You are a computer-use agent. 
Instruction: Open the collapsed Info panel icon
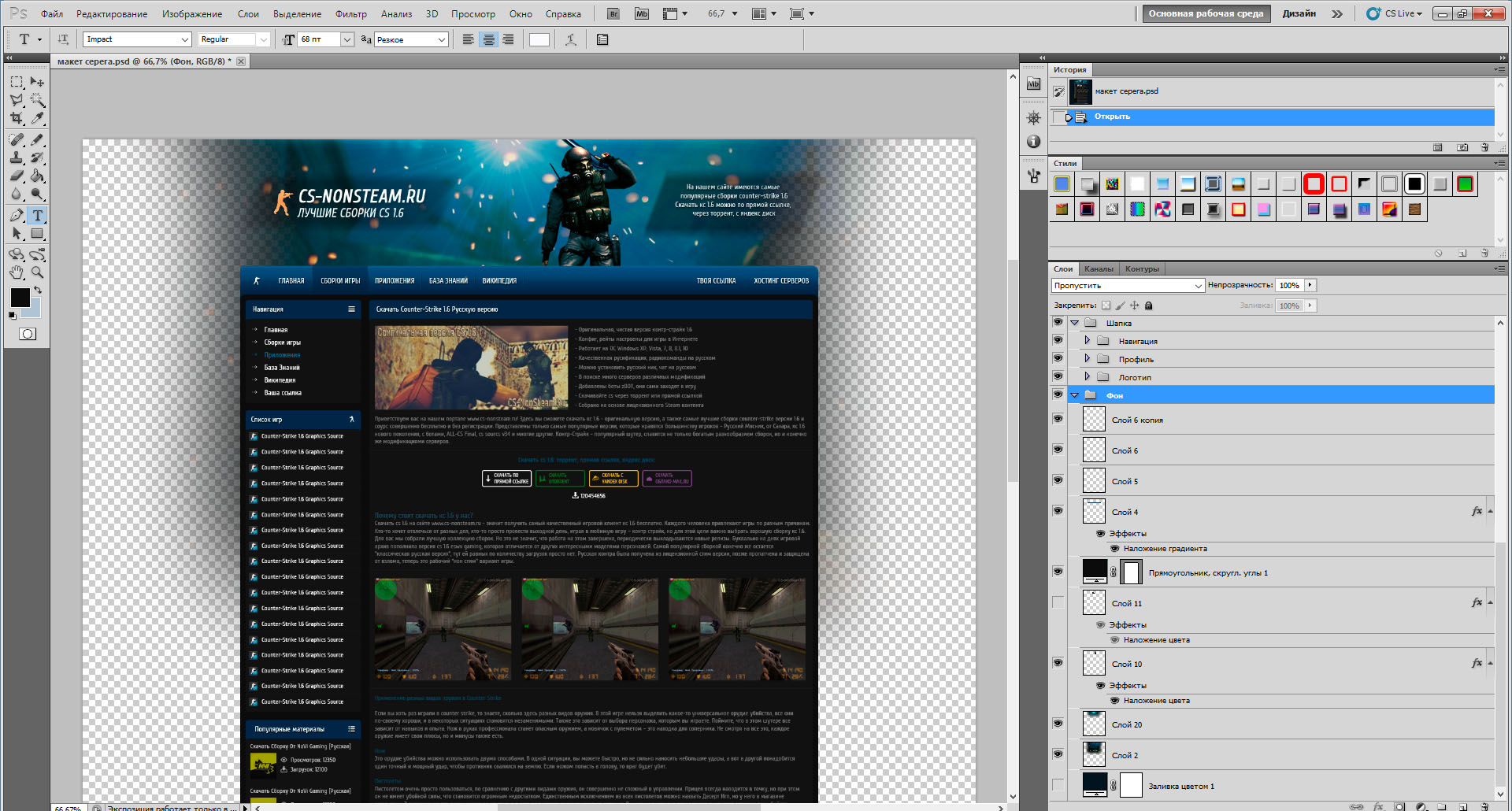1034,142
